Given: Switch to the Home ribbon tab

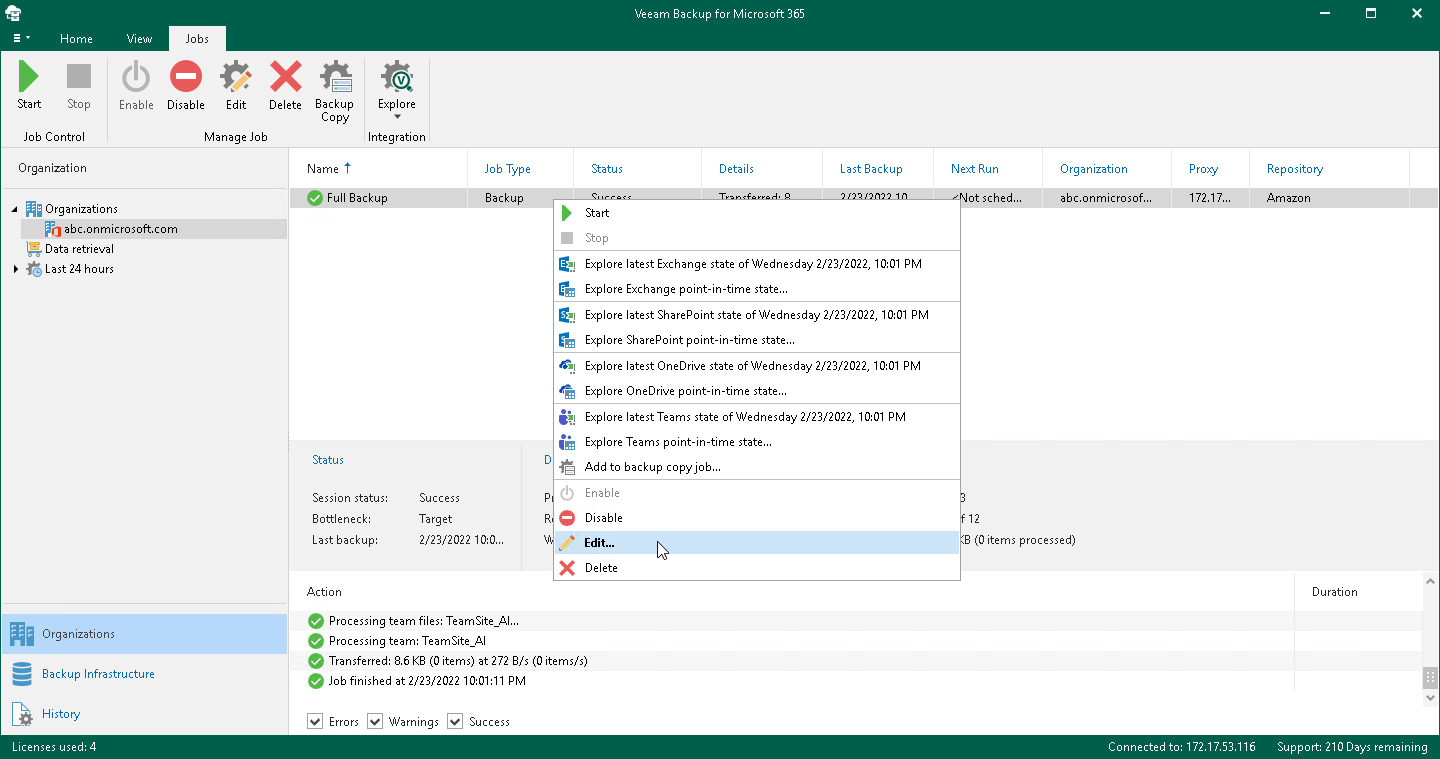Looking at the screenshot, I should point(76,39).
